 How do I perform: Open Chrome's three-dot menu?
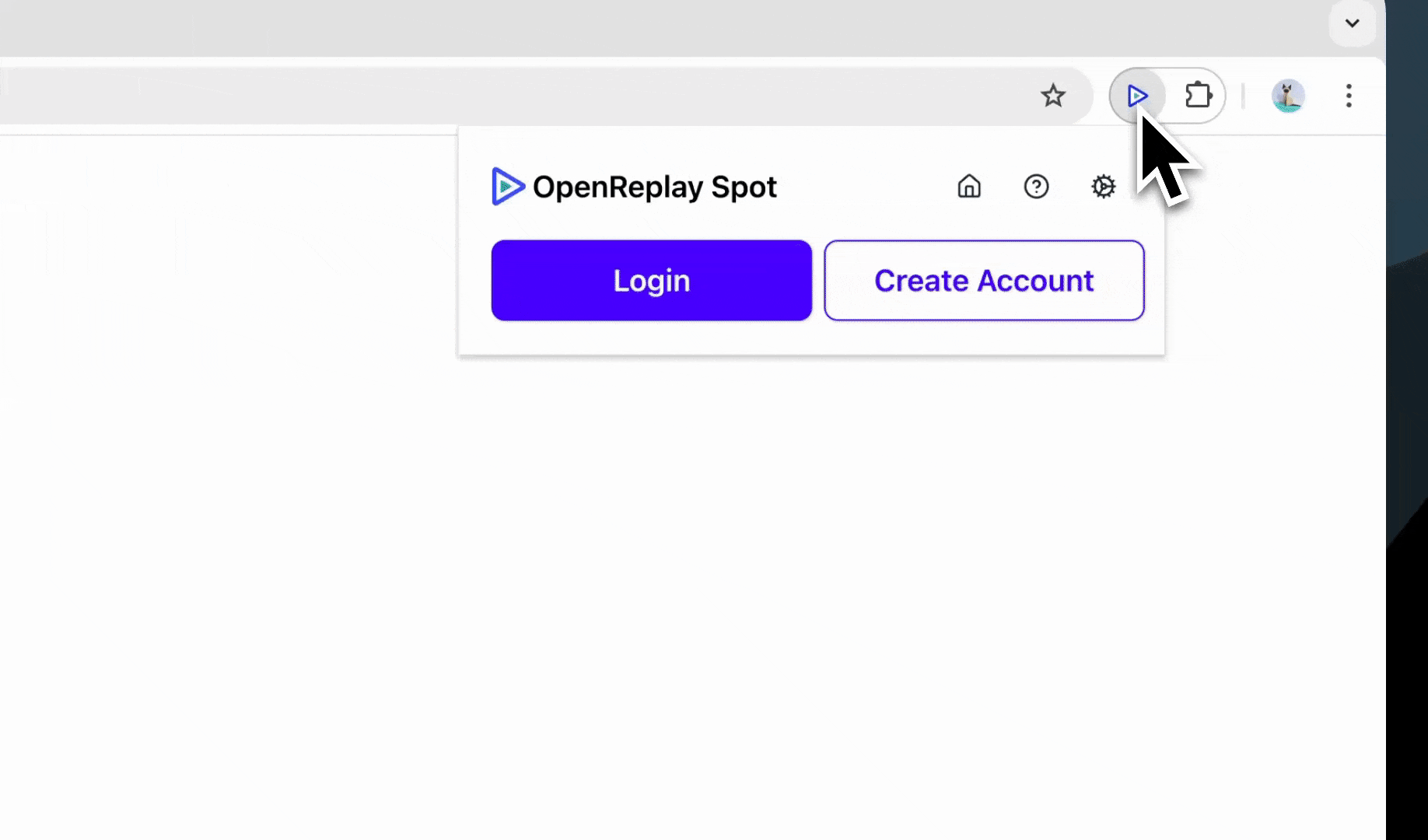(1349, 96)
